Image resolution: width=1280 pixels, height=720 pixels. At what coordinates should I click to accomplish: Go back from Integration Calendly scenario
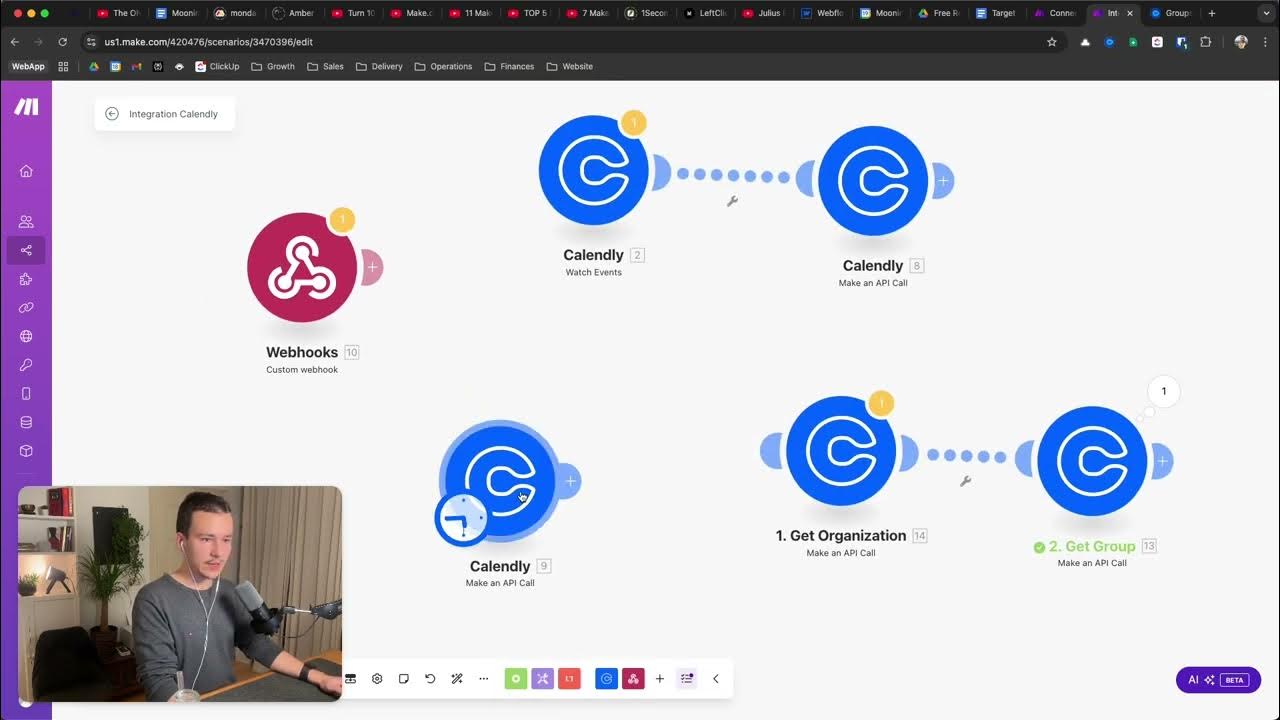click(x=112, y=114)
